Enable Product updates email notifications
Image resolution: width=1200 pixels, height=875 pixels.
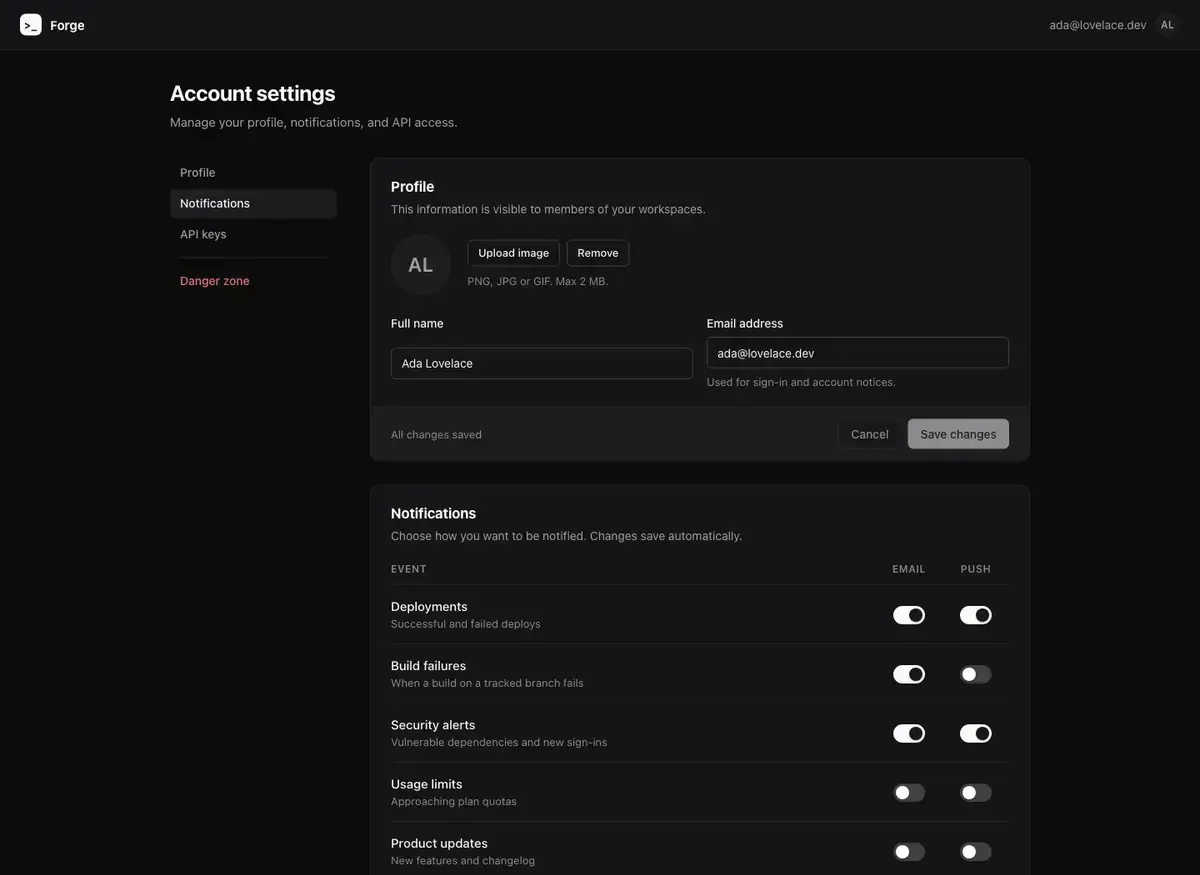point(909,852)
